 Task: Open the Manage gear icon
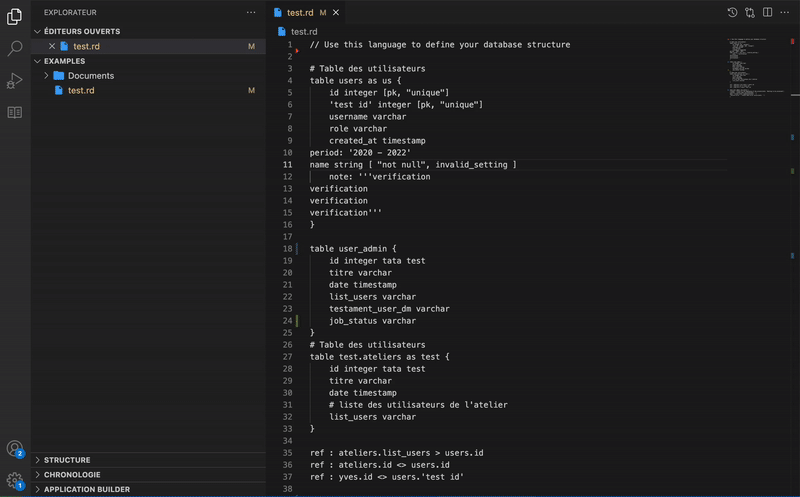[14, 480]
